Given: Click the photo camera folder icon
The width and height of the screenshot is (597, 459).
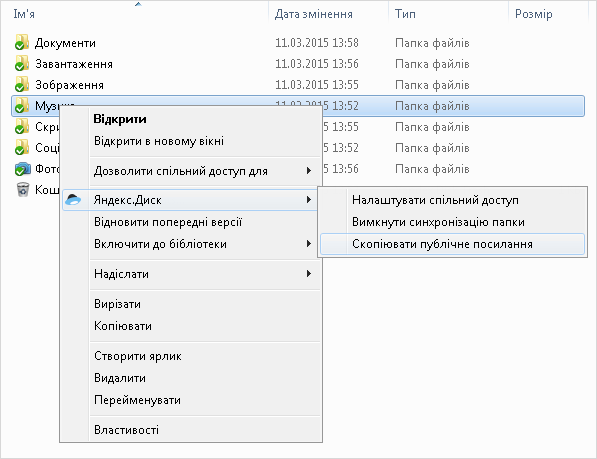Looking at the screenshot, I should [22, 169].
